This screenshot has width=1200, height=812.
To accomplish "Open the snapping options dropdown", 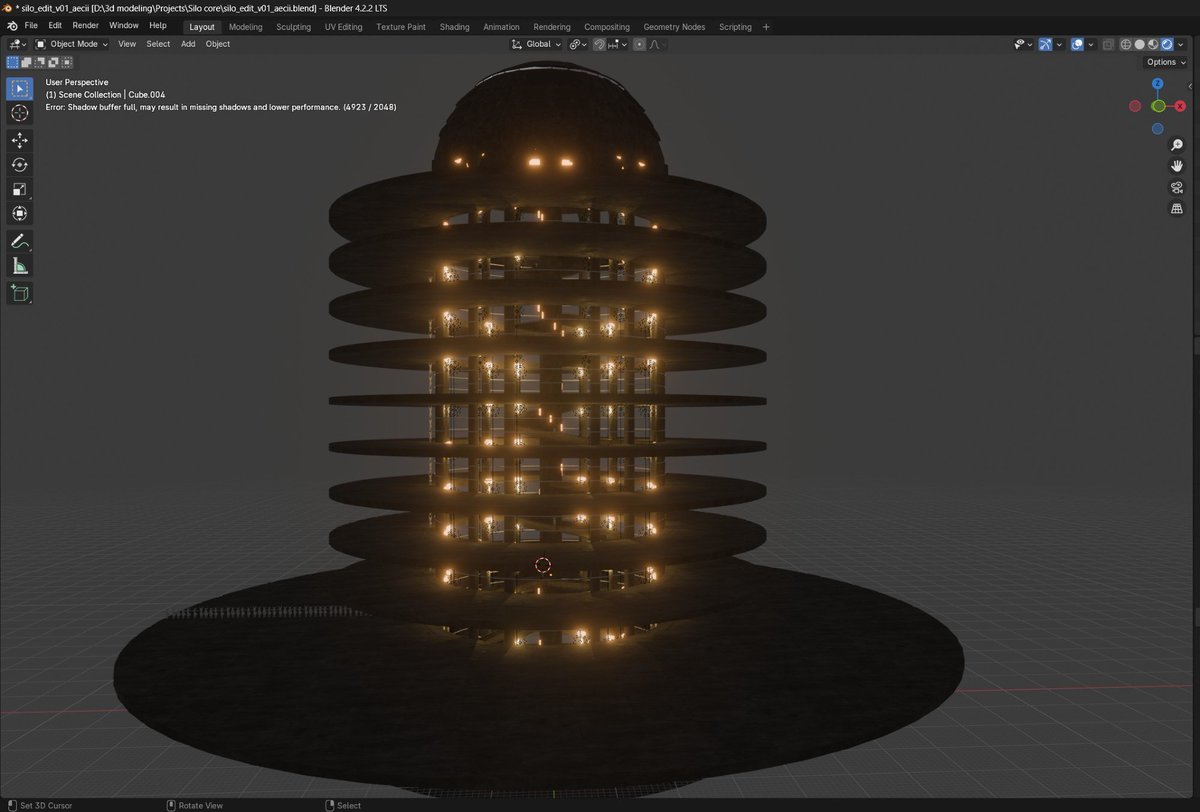I will click(x=619, y=44).
